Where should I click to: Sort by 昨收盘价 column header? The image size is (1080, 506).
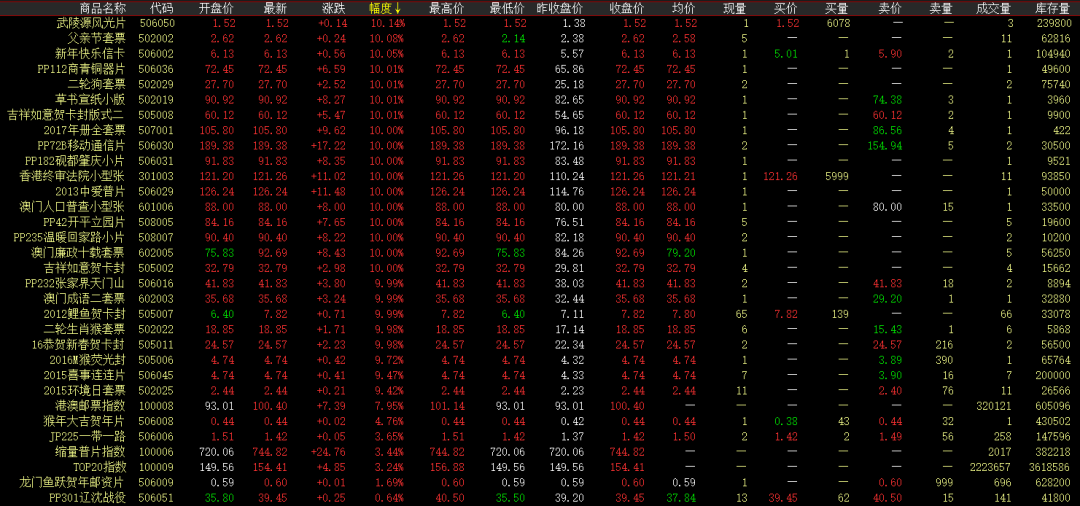coord(560,8)
